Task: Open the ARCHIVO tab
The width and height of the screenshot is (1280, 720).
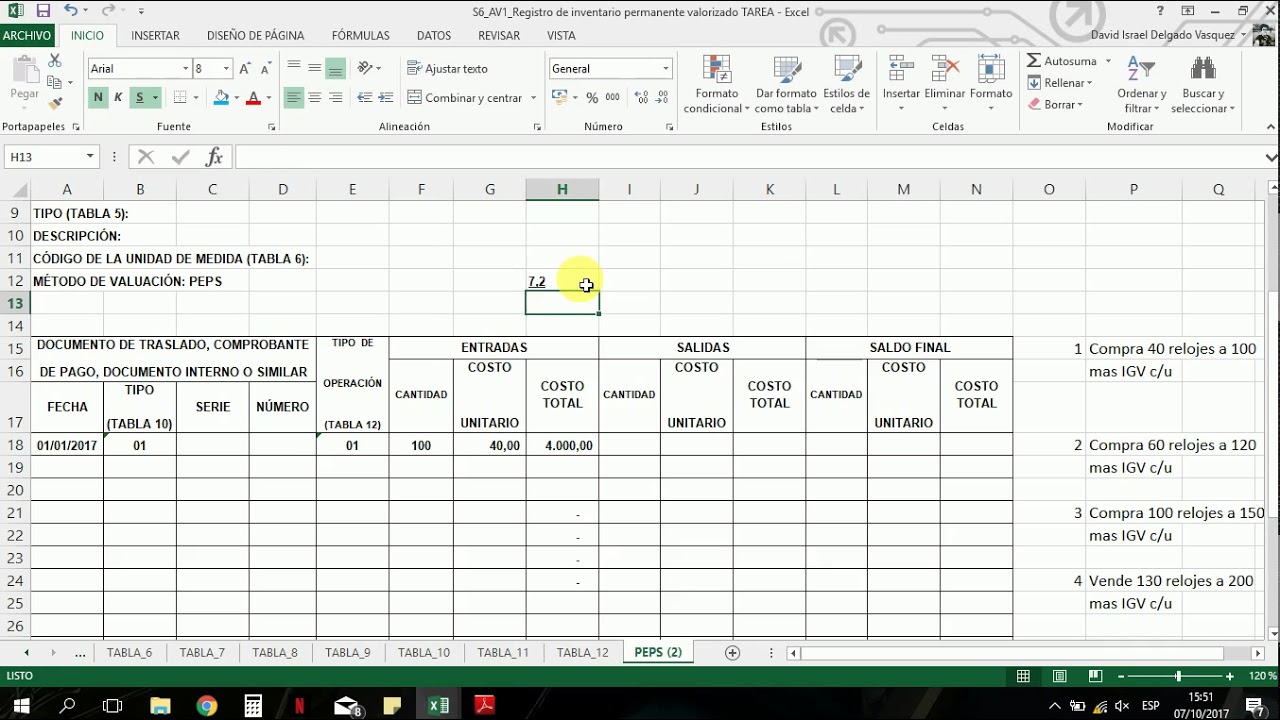Action: pos(27,35)
